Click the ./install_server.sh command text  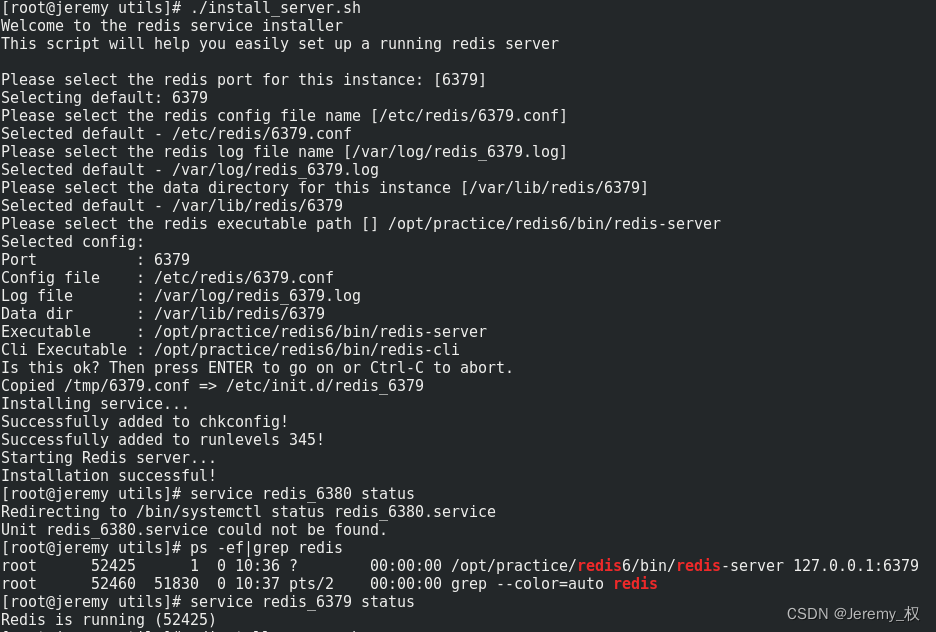click(275, 8)
